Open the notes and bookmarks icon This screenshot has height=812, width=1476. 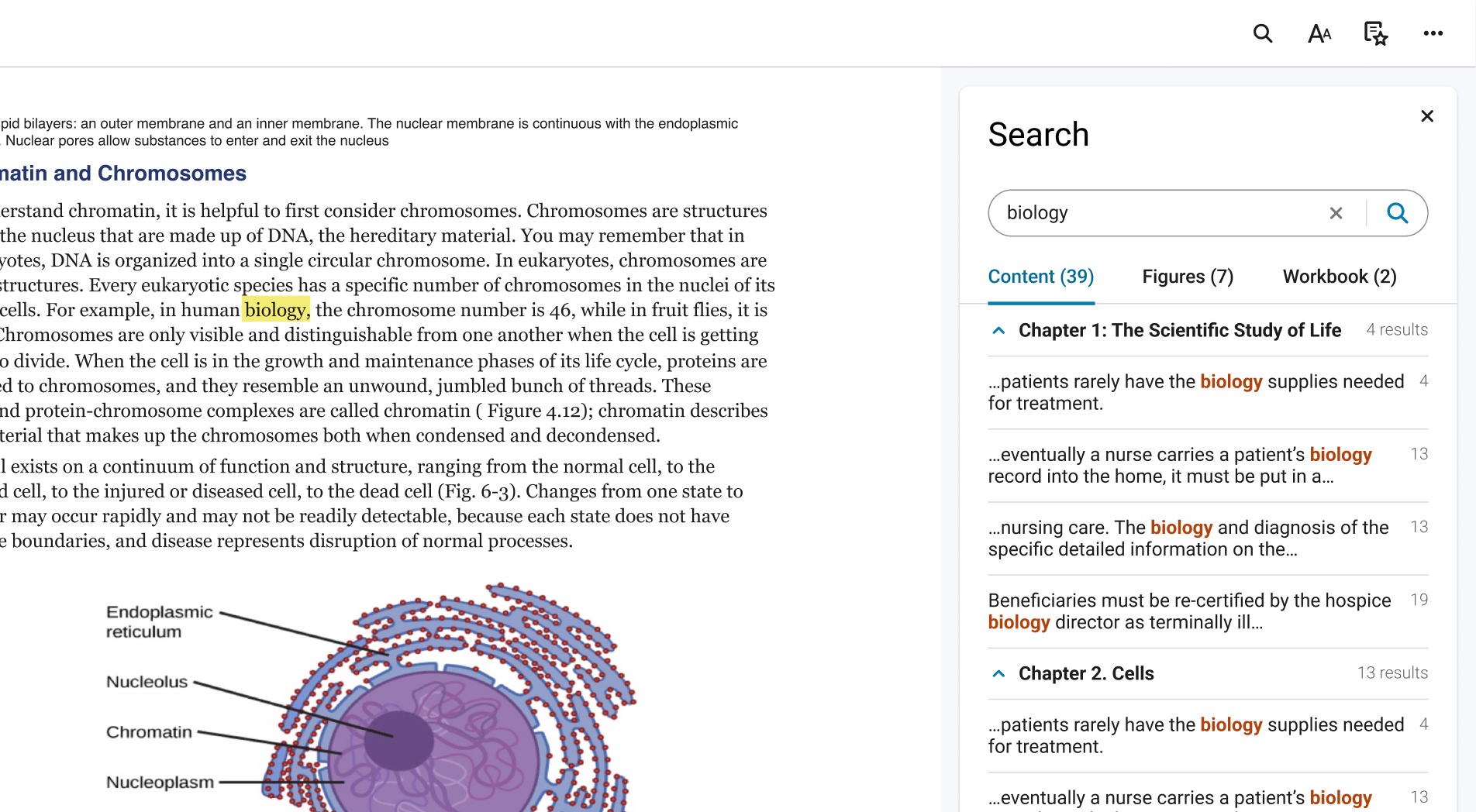(x=1375, y=33)
